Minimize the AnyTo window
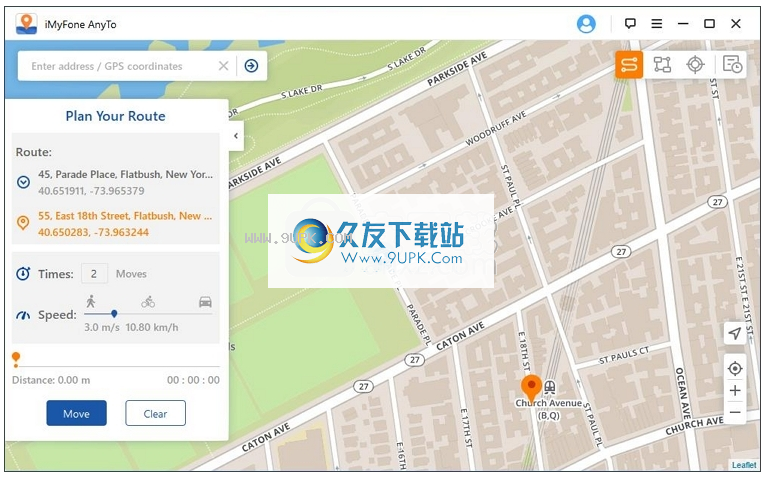This screenshot has height=482, width=762. tap(683, 23)
